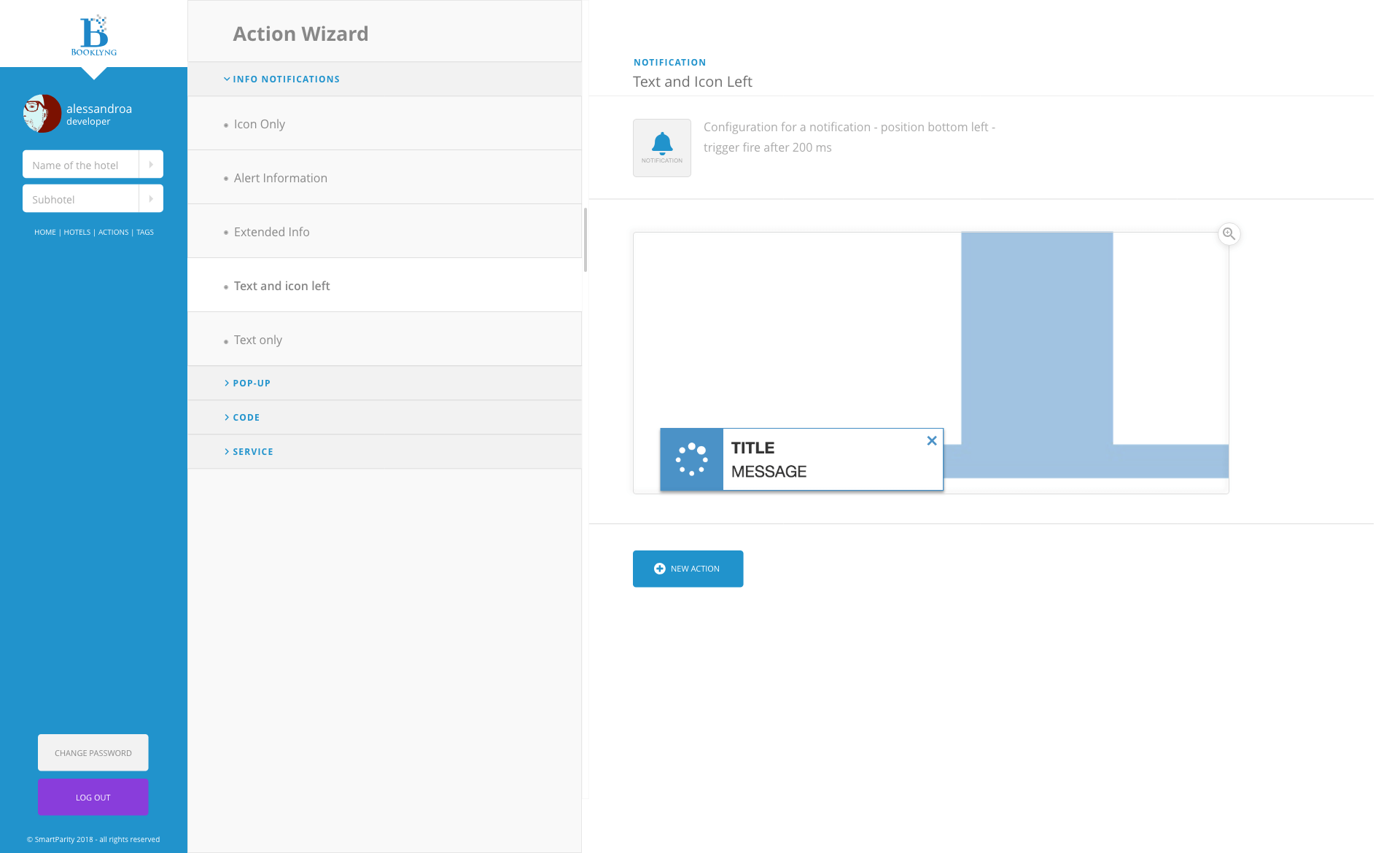
Task: Click the LOG OUT button
Action: (x=93, y=797)
